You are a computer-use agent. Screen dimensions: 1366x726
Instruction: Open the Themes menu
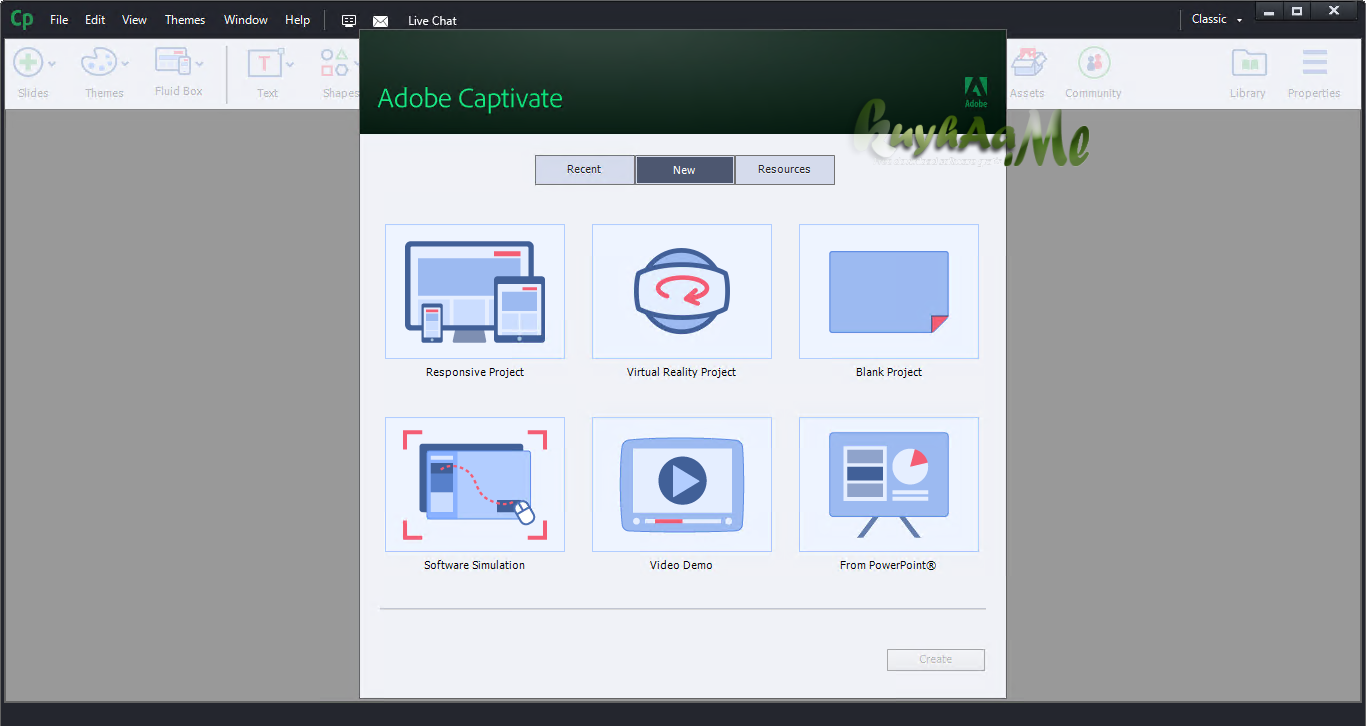pos(185,20)
